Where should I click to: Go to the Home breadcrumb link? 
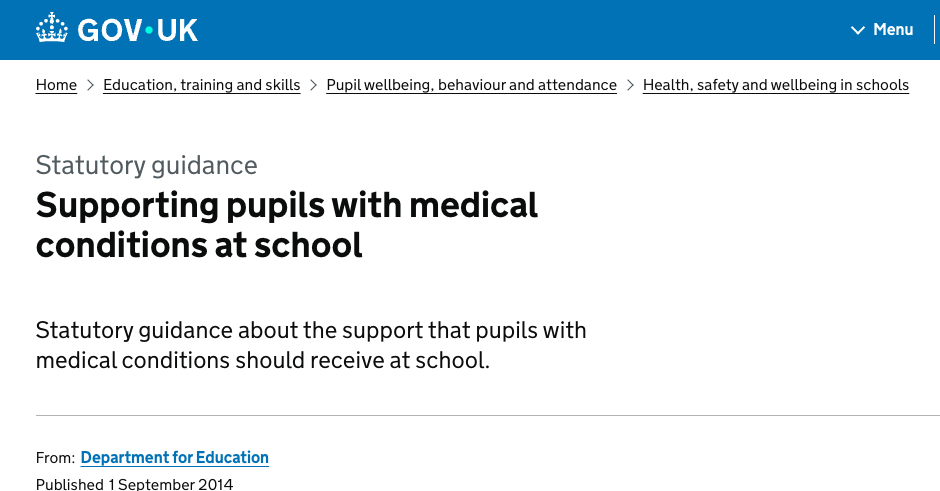(56, 85)
